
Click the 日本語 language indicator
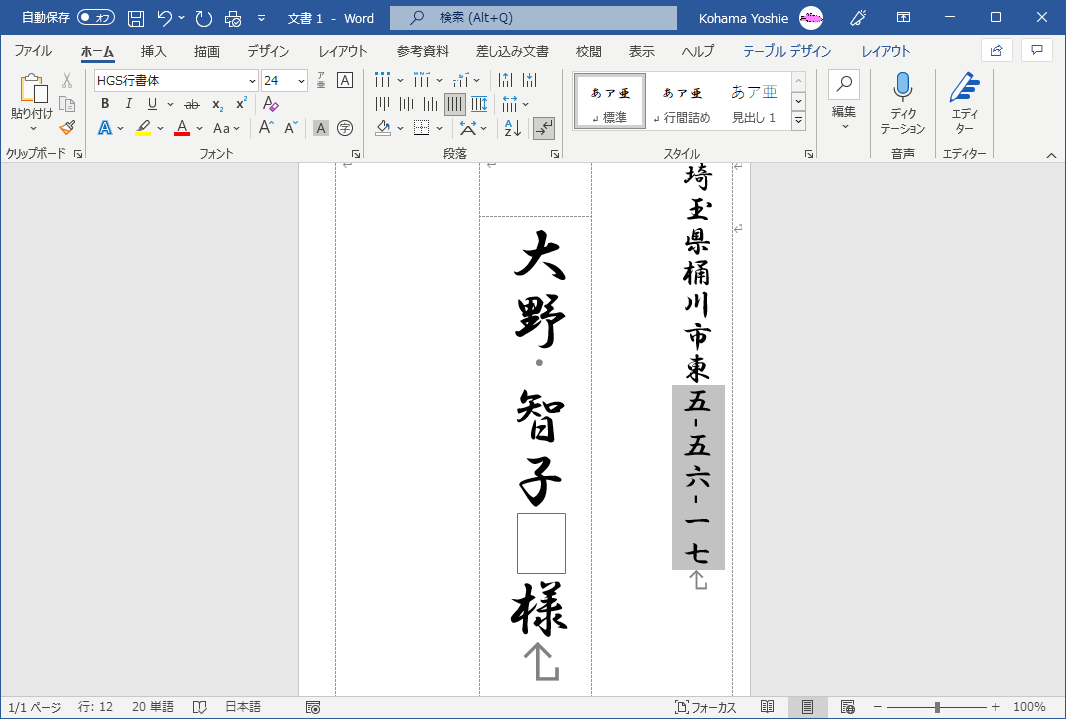click(x=243, y=707)
